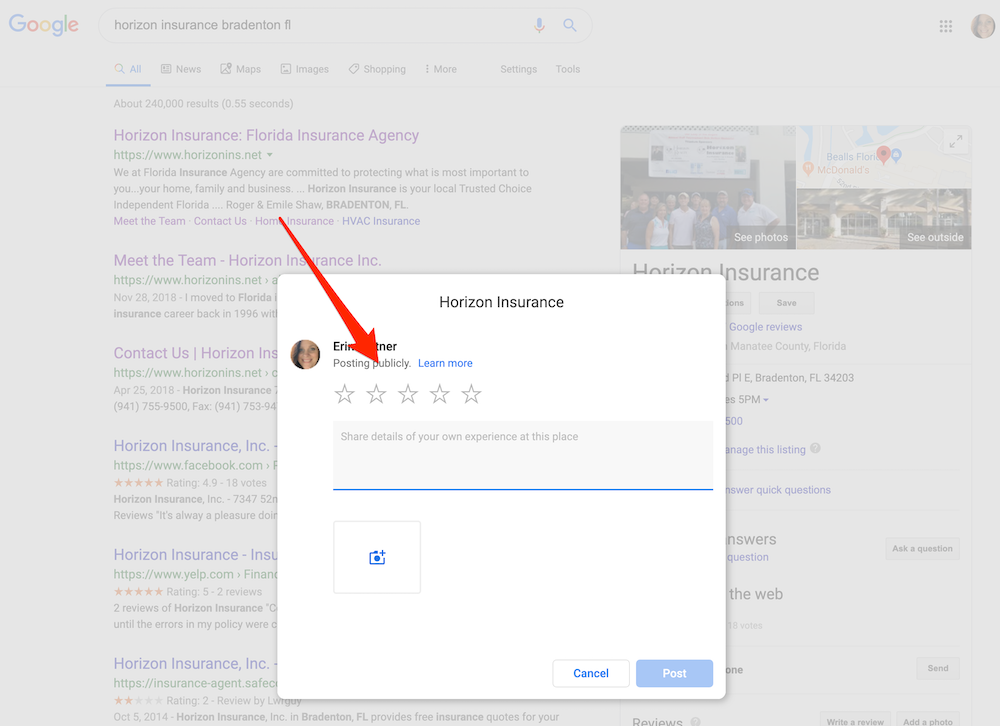1000x726 pixels.
Task: Open the Learn more link
Action: click(x=445, y=363)
